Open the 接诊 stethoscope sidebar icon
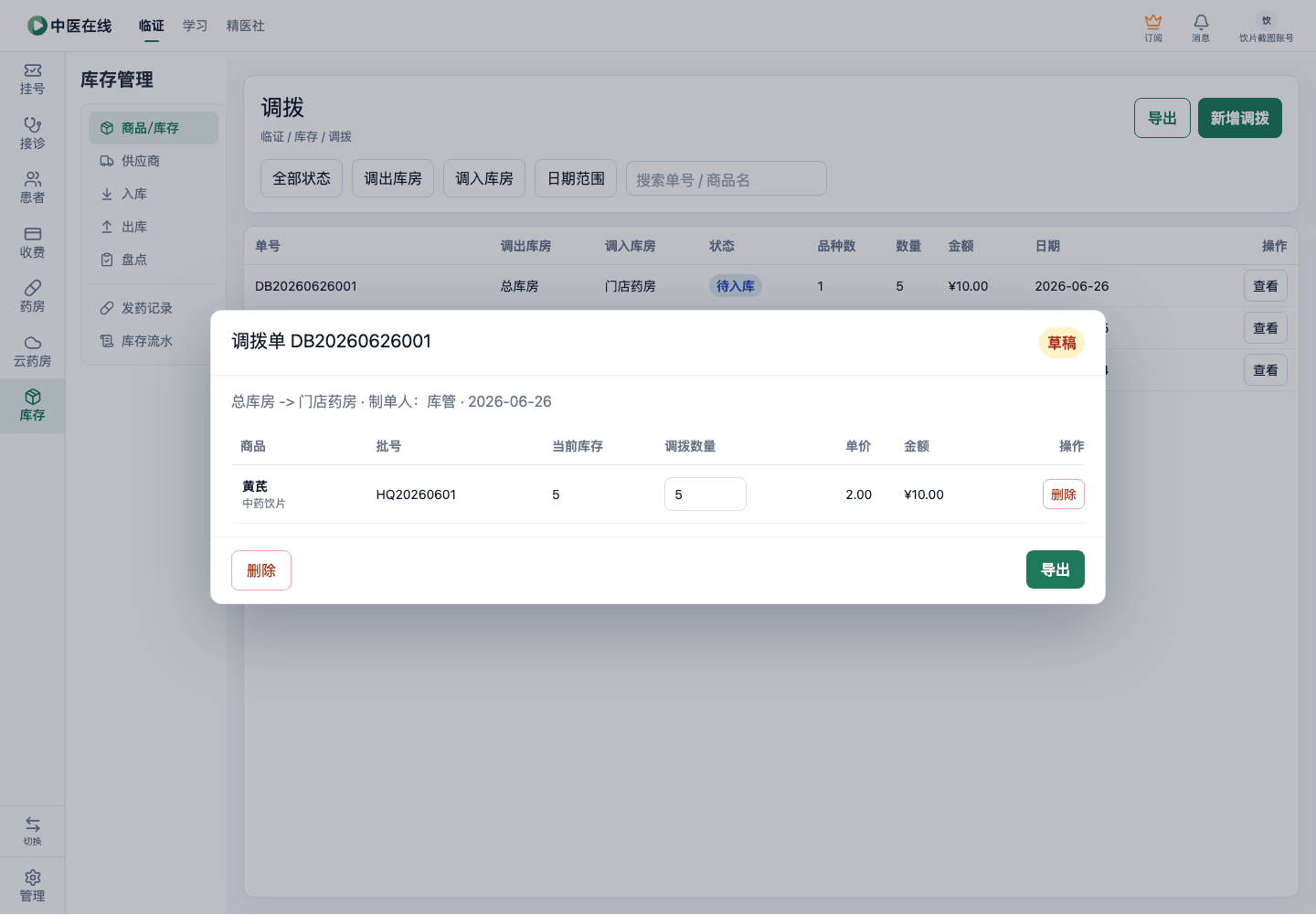The image size is (1316, 915). [x=33, y=124]
